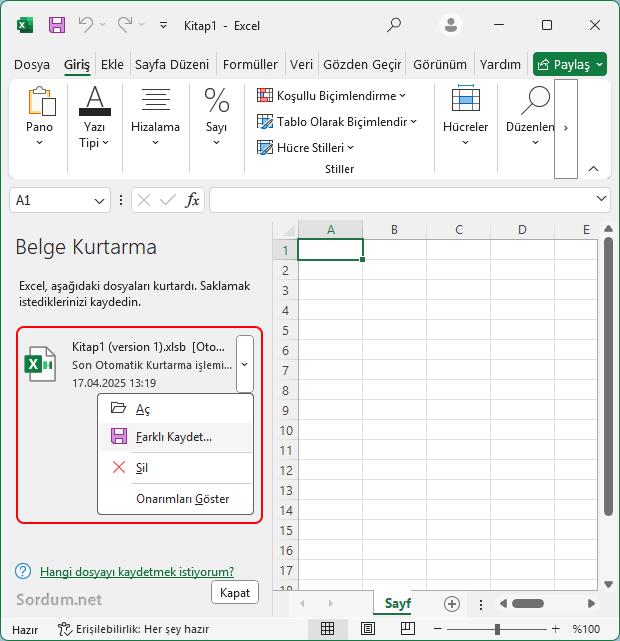Switch to the Veri tab
Image resolution: width=620 pixels, height=641 pixels.
pos(301,64)
